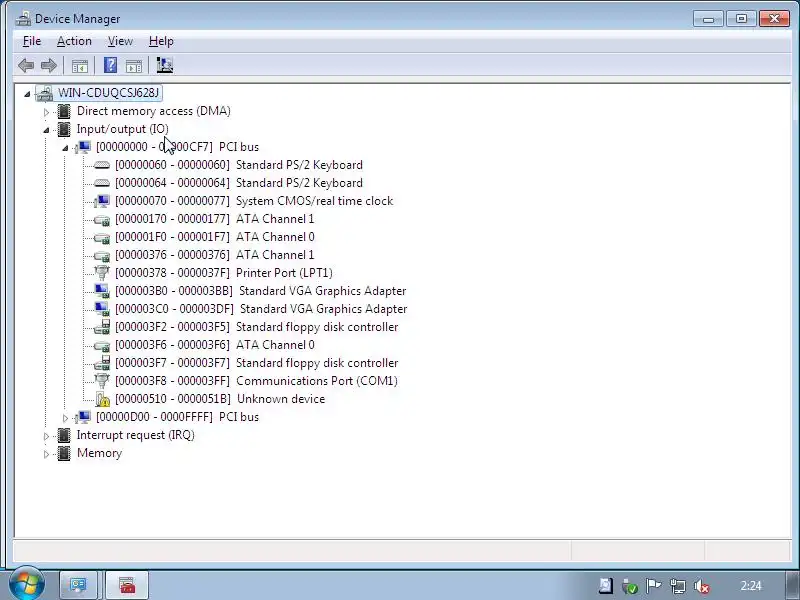The width and height of the screenshot is (800, 600).
Task: Click icon for 000003F2 floppy disk controller
Action: point(102,327)
